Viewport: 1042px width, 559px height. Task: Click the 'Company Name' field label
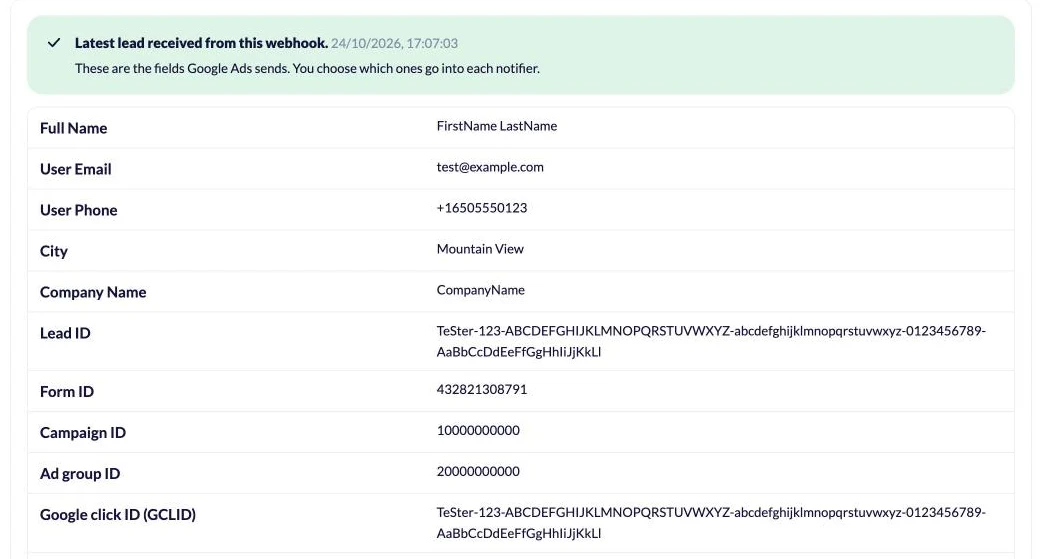(x=93, y=292)
